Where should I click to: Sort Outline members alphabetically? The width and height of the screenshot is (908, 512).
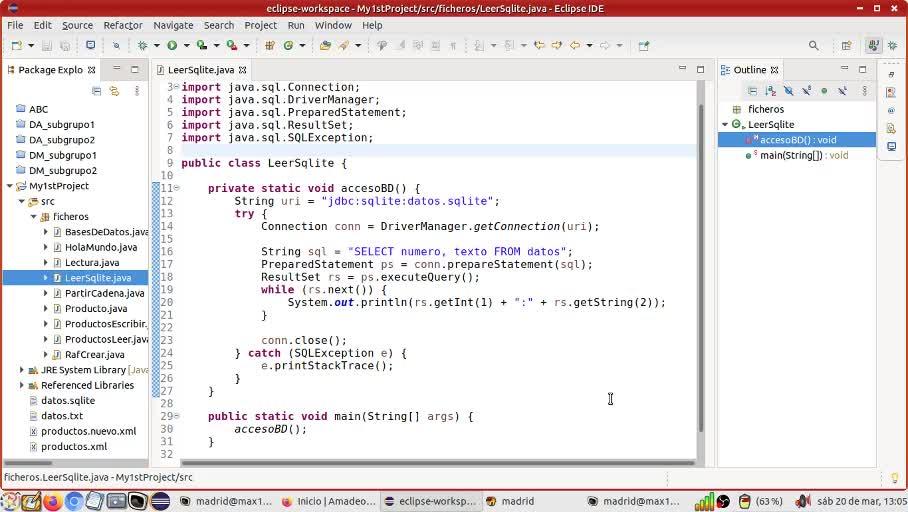point(770,90)
